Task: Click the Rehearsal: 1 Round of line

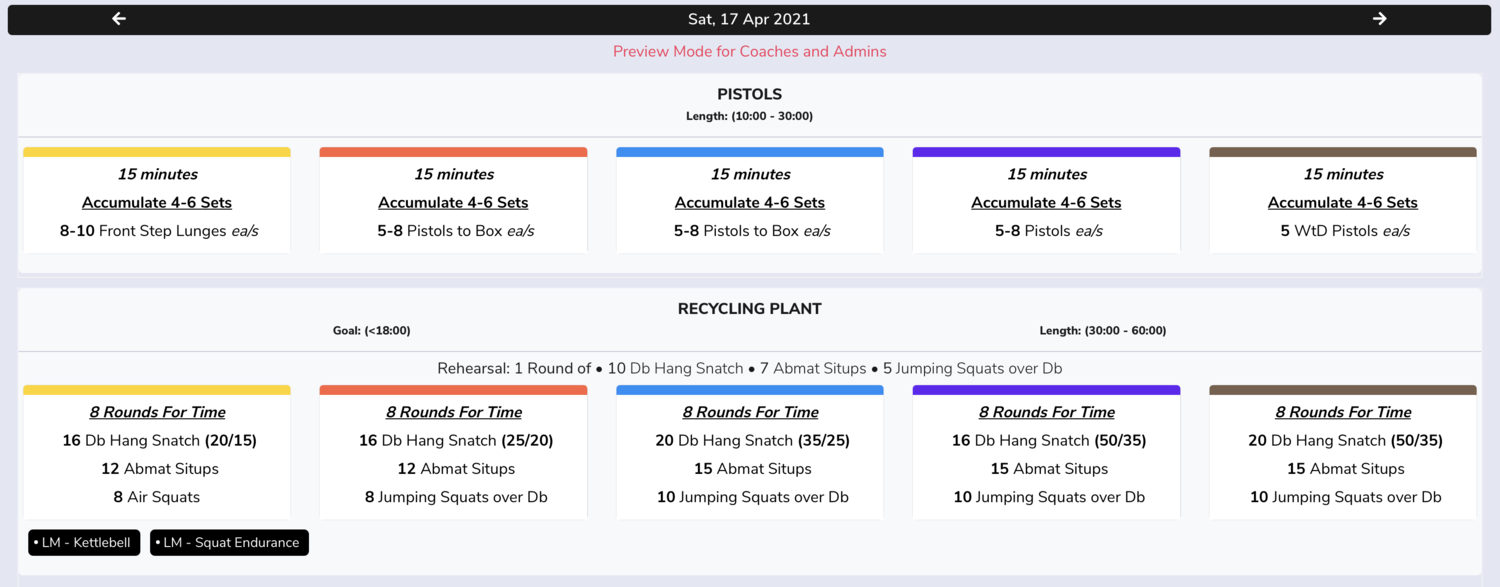Action: 749,368
